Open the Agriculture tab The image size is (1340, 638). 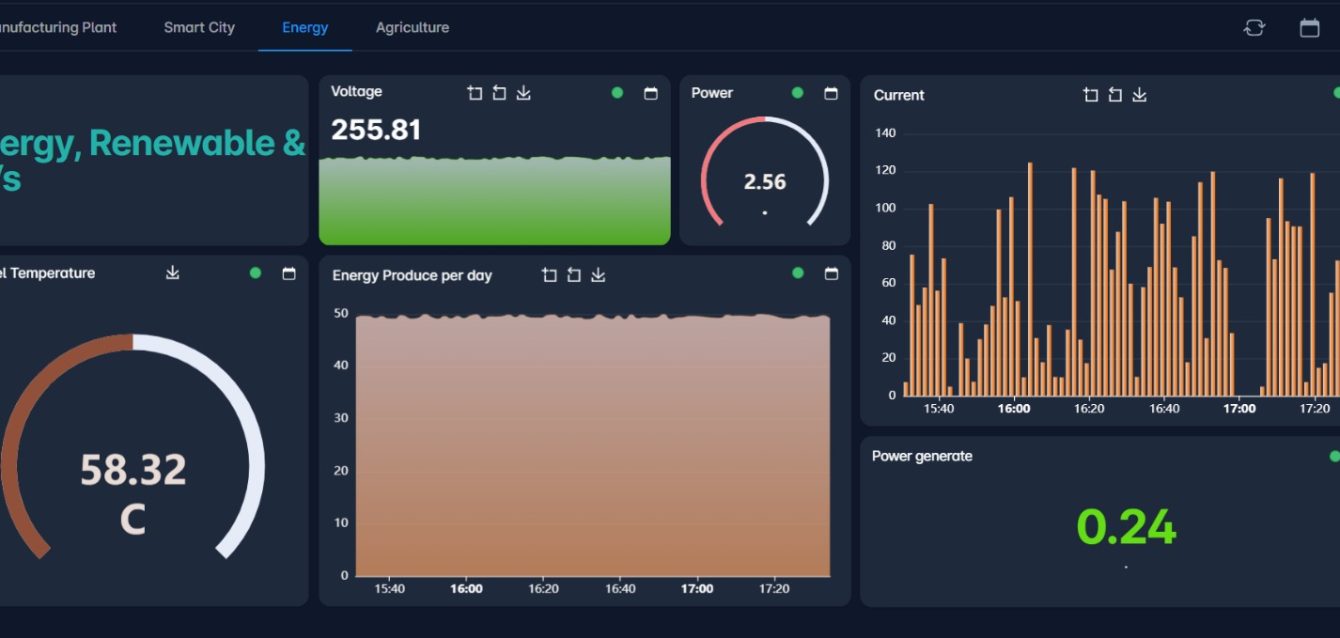(x=412, y=28)
